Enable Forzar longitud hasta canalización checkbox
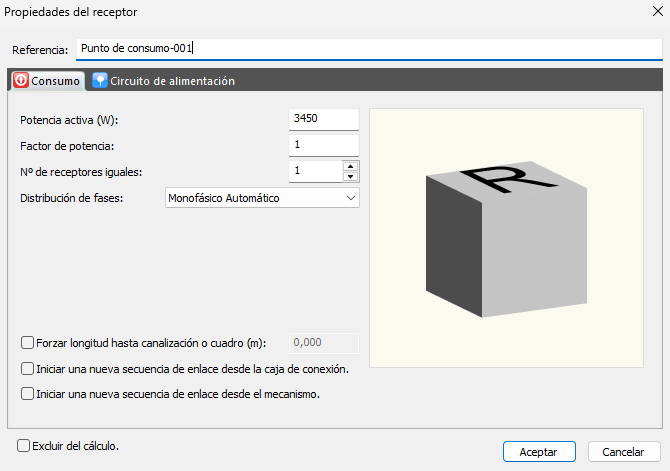 tap(27, 343)
